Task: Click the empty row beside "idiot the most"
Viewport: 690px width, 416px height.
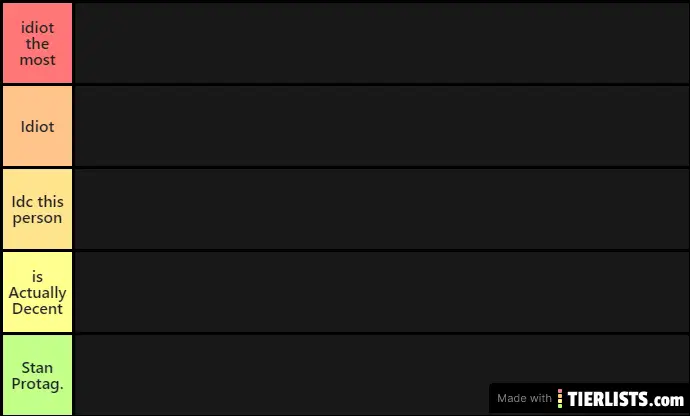Action: pyautogui.click(x=382, y=43)
